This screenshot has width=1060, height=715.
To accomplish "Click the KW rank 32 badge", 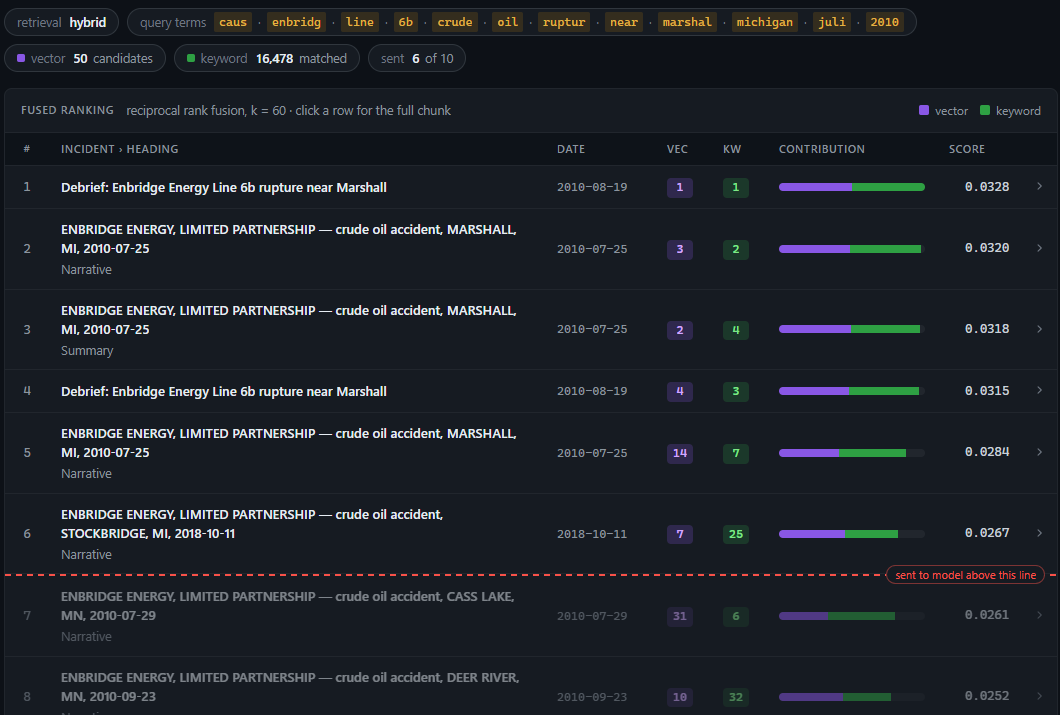I will tap(736, 697).
